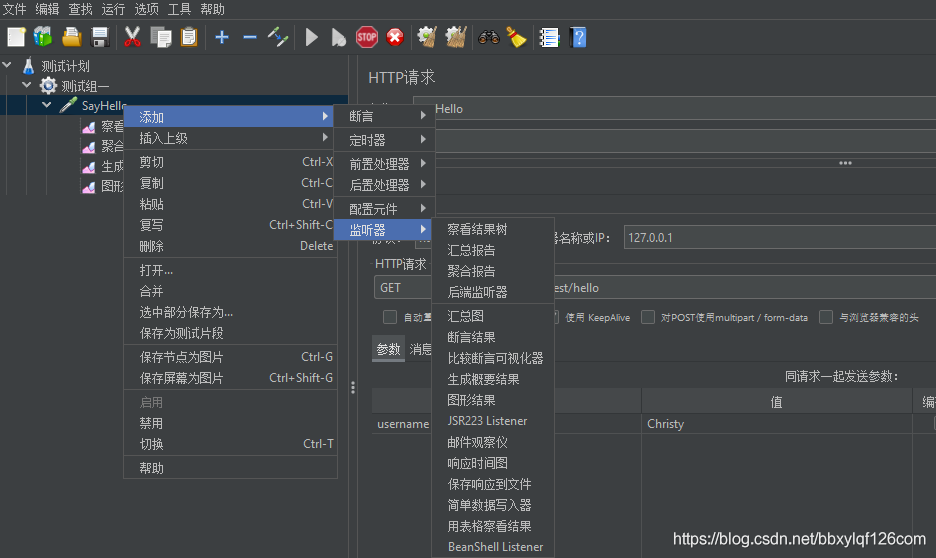Click the Cut scissors toolbar icon

click(132, 37)
